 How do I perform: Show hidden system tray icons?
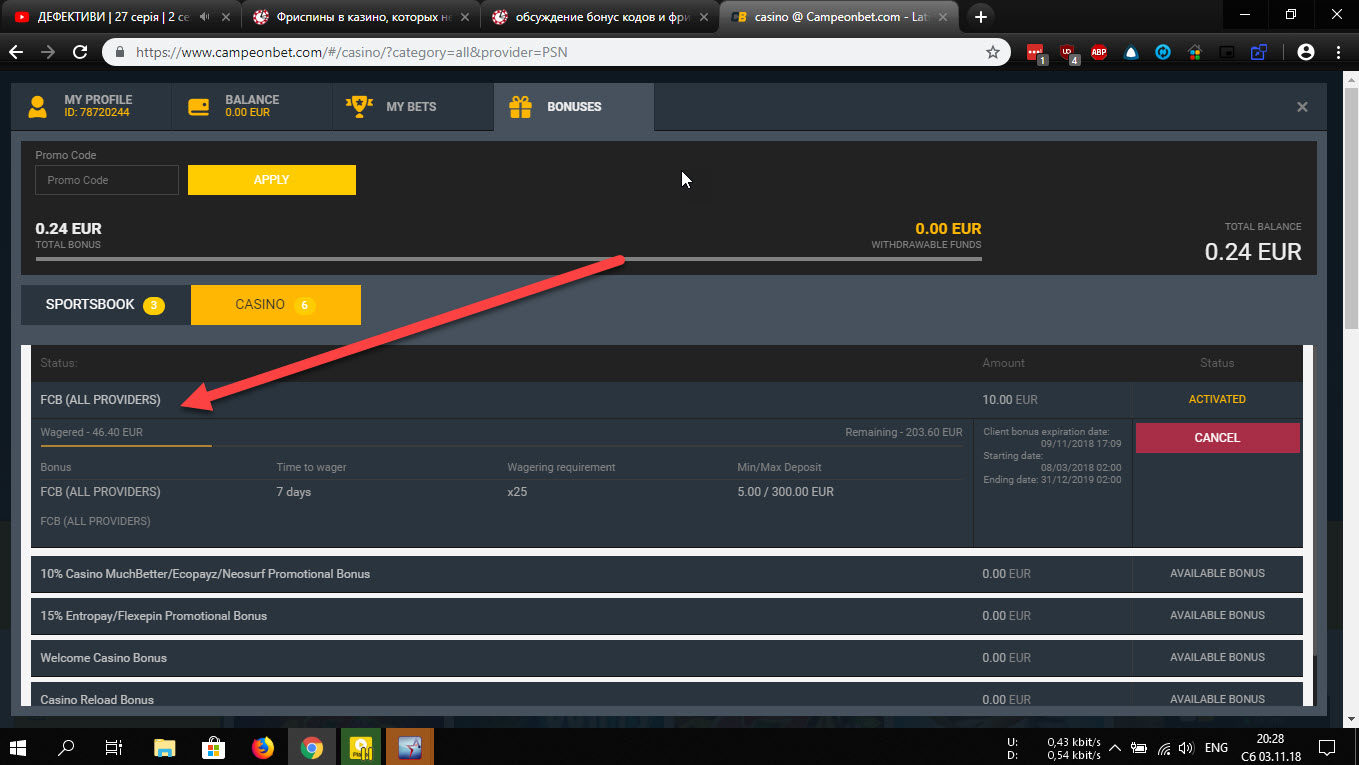coord(1113,747)
